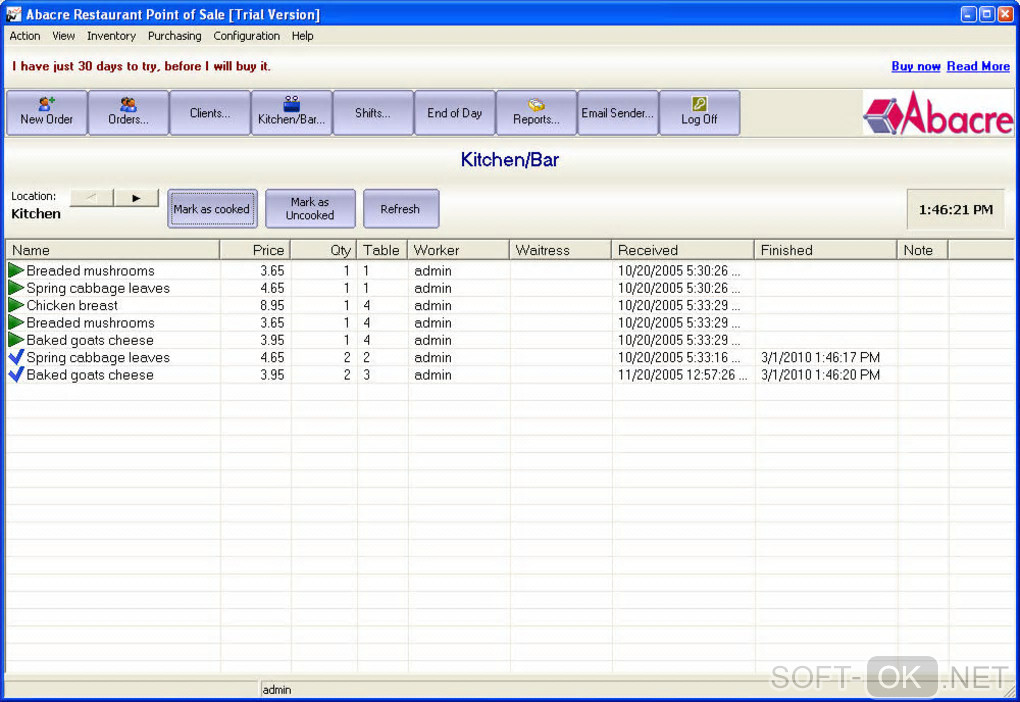Click the 8.95 price cell
Viewport: 1020px width, 702px height.
(272, 305)
